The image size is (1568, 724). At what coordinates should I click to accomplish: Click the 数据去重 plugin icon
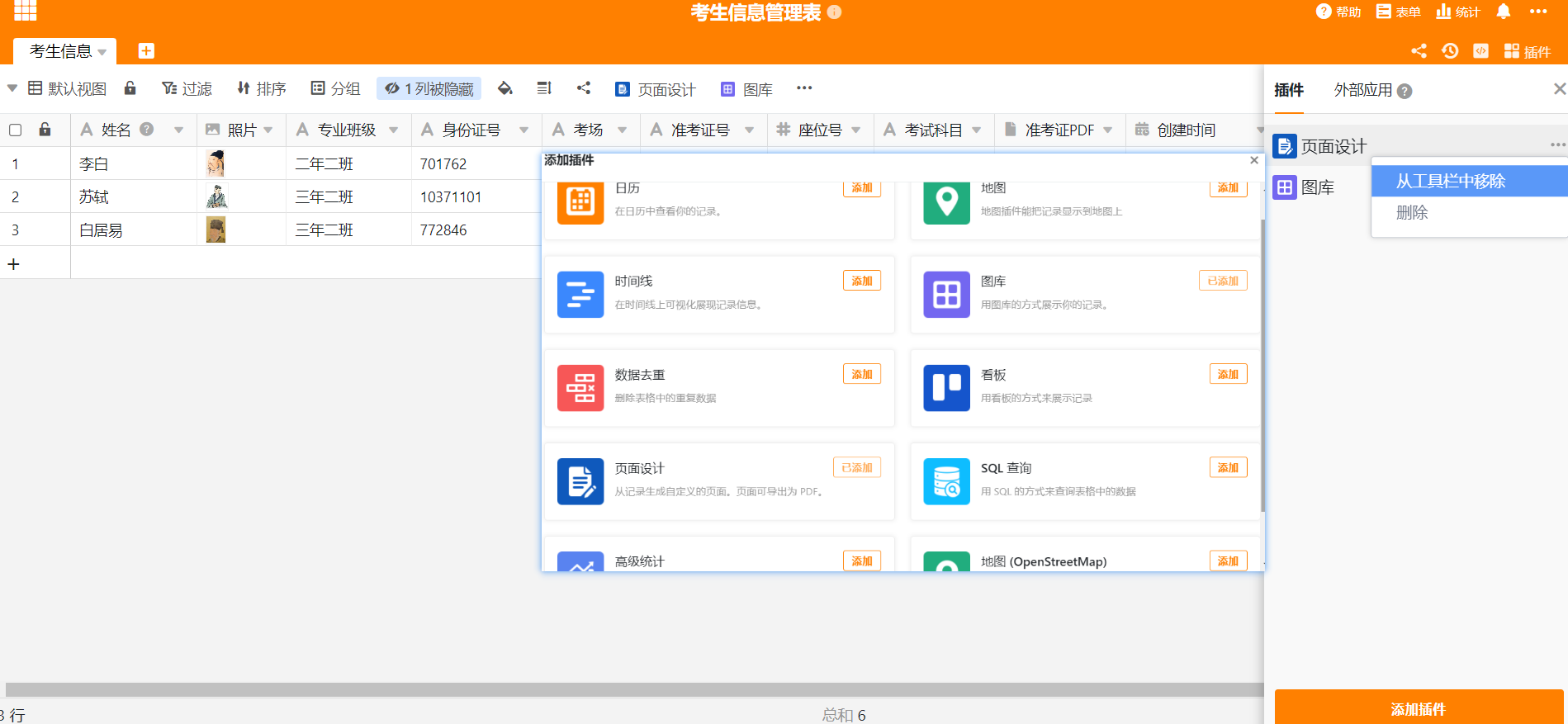tap(580, 388)
